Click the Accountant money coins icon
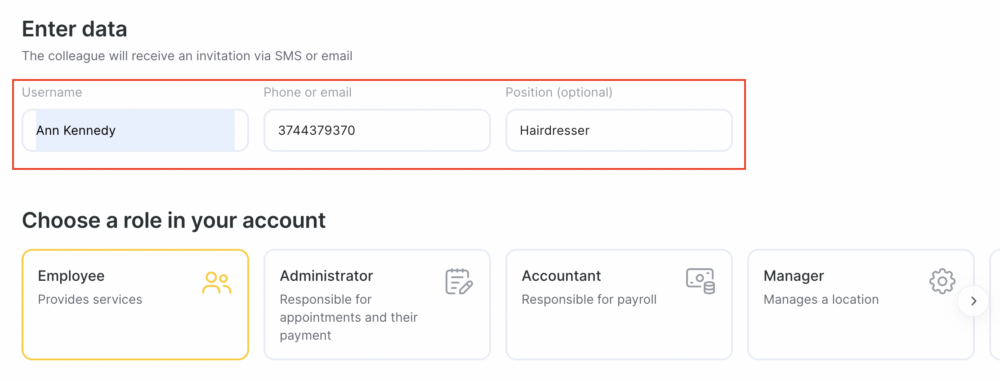The height and width of the screenshot is (381, 1000). [700, 281]
